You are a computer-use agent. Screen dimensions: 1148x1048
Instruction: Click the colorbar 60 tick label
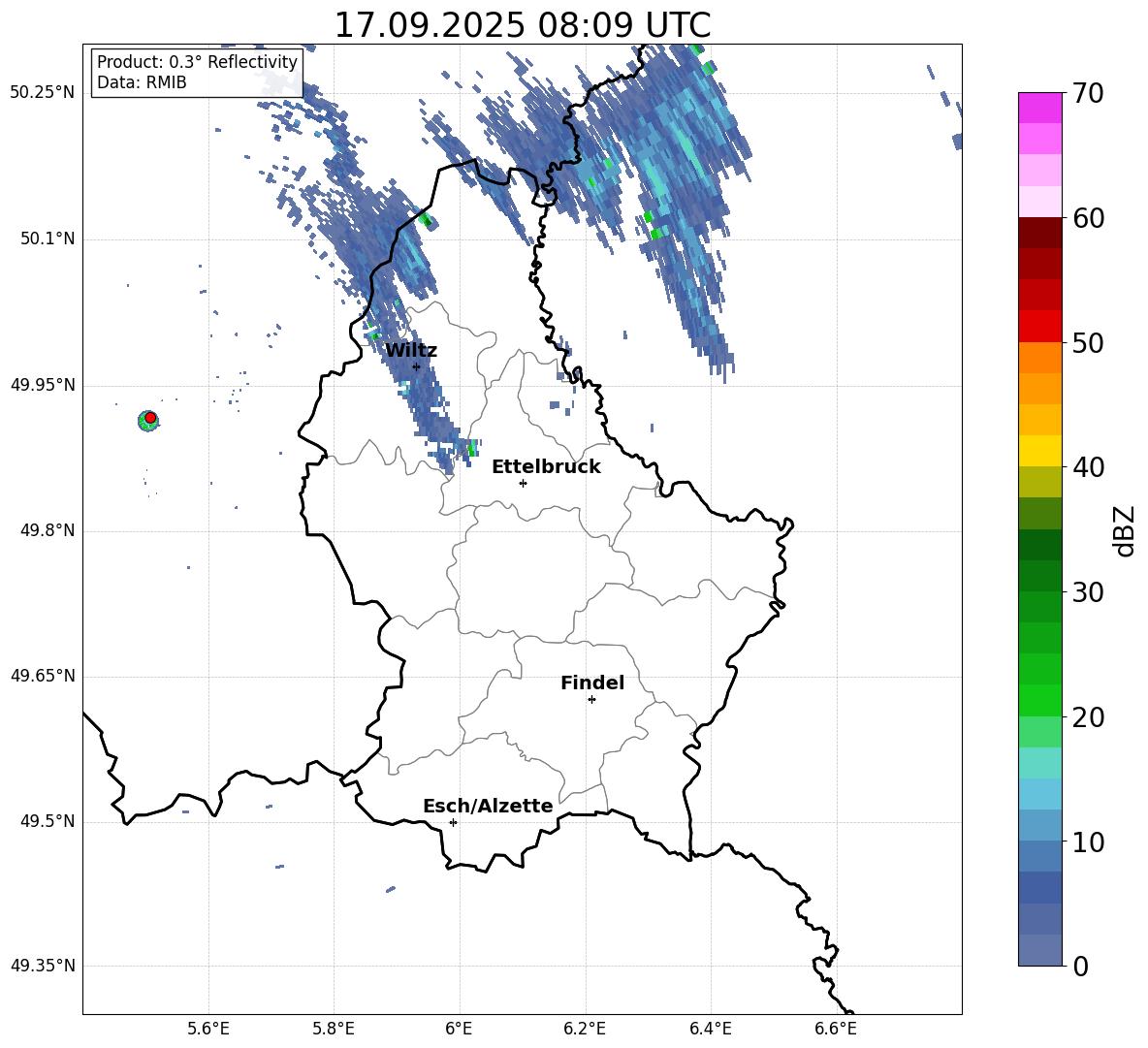tap(1088, 218)
